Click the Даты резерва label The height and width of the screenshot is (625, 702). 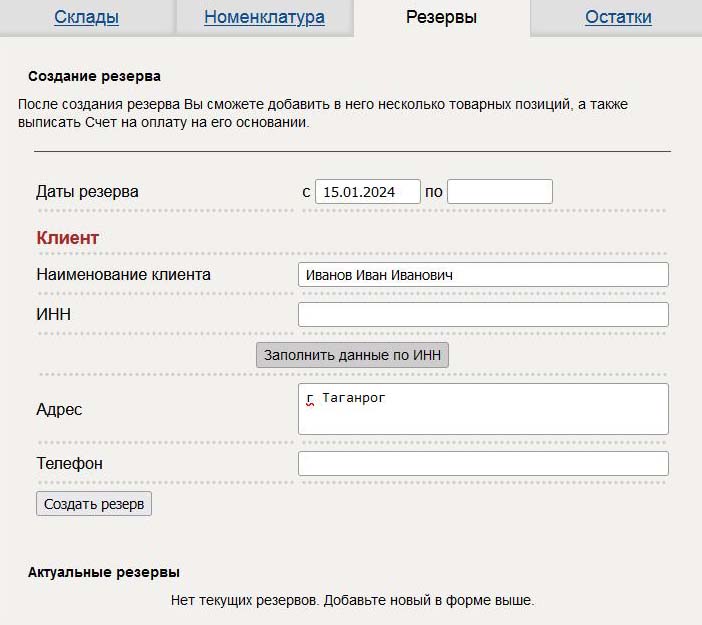coord(87,192)
